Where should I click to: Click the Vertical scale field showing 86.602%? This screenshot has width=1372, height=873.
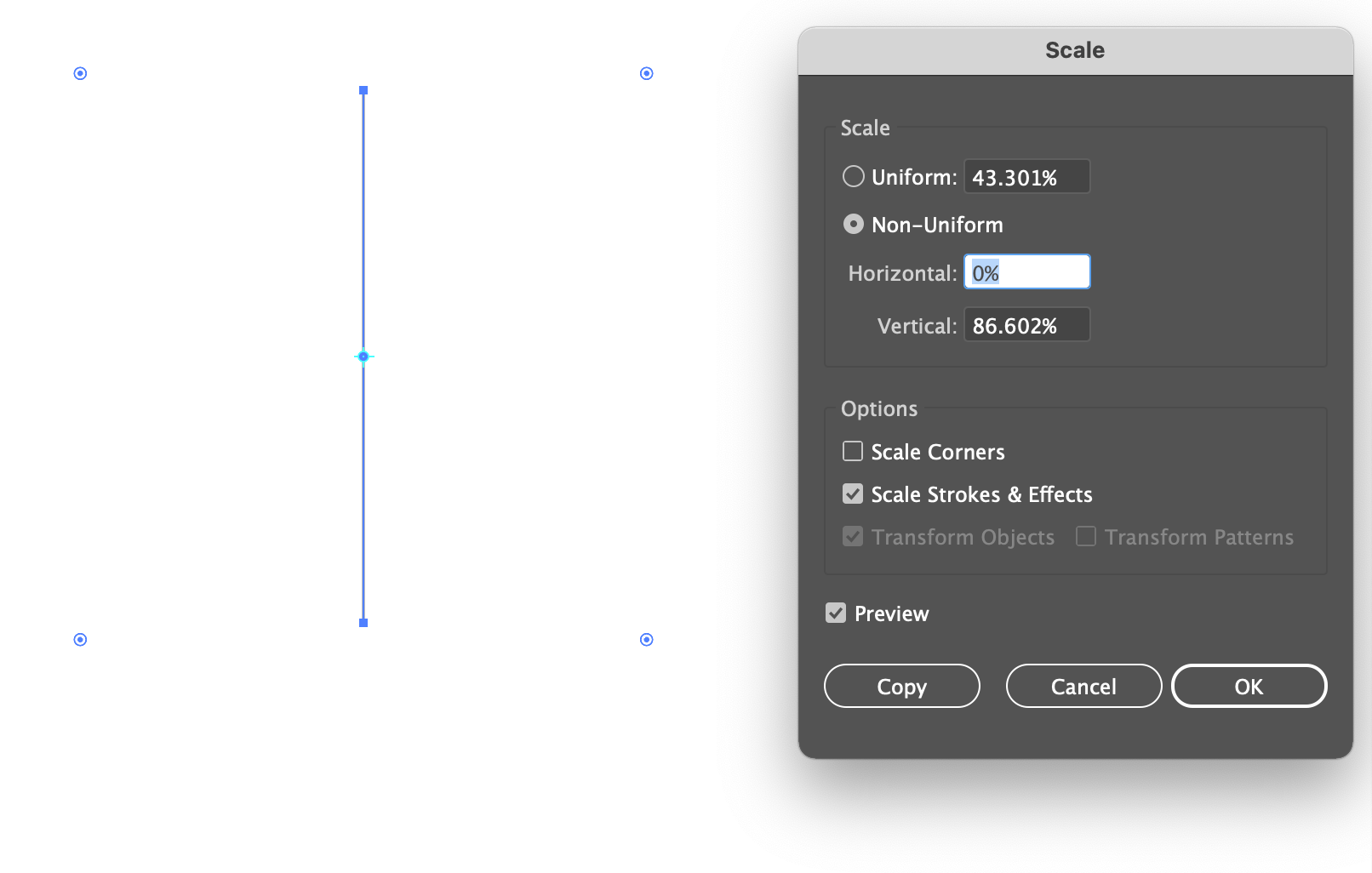(1026, 324)
